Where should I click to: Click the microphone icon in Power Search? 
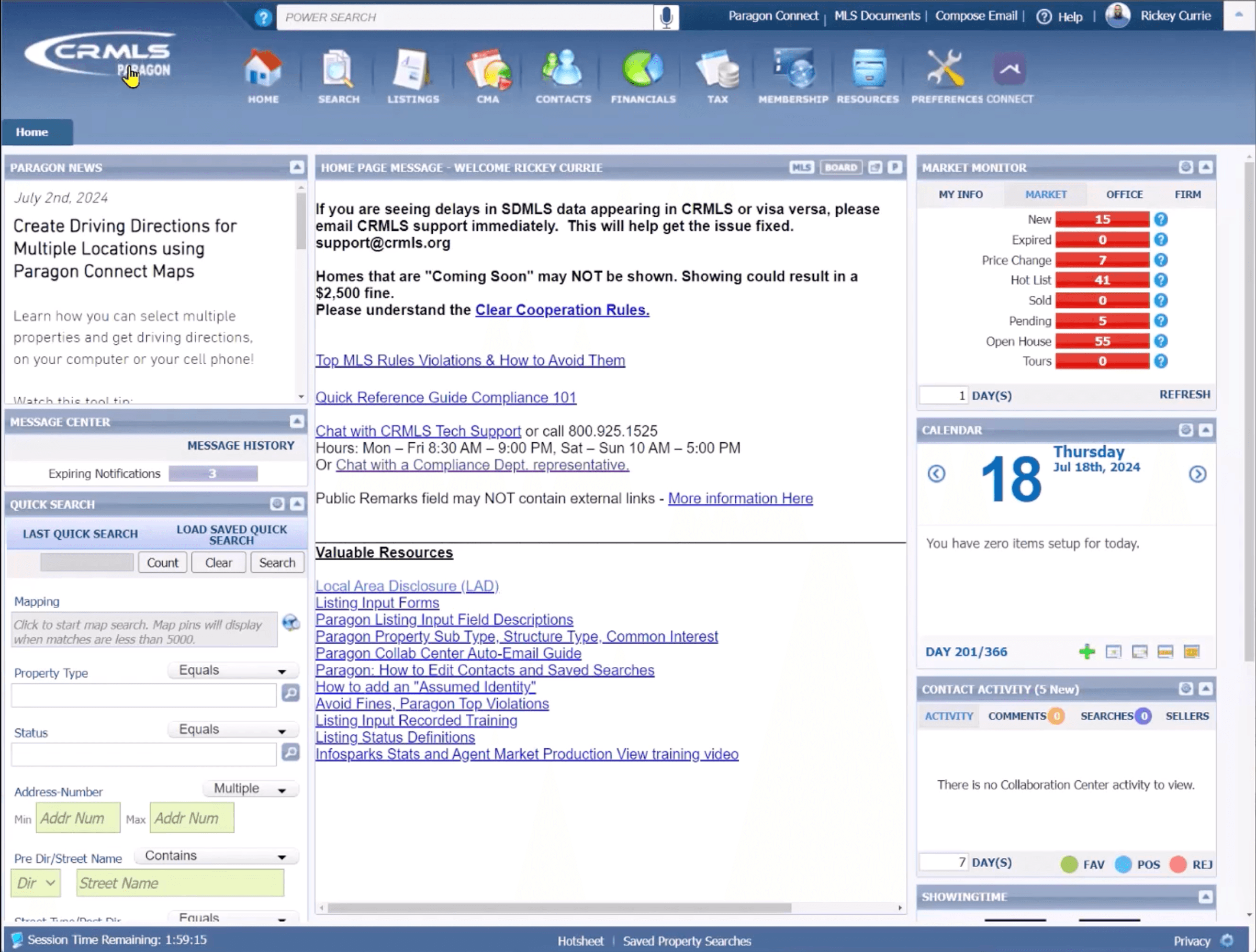[666, 18]
